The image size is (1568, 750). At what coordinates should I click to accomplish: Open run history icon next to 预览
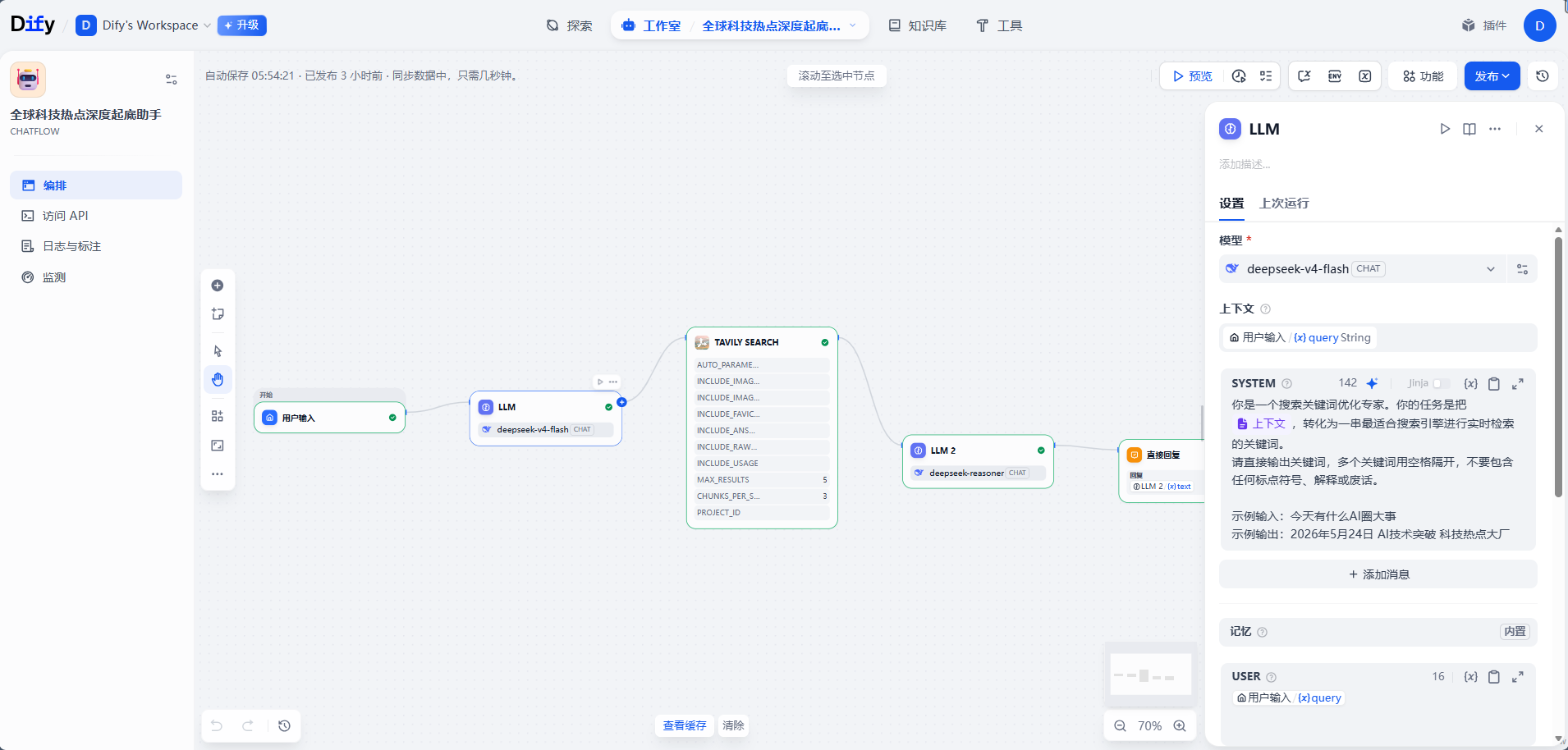pyautogui.click(x=1239, y=76)
